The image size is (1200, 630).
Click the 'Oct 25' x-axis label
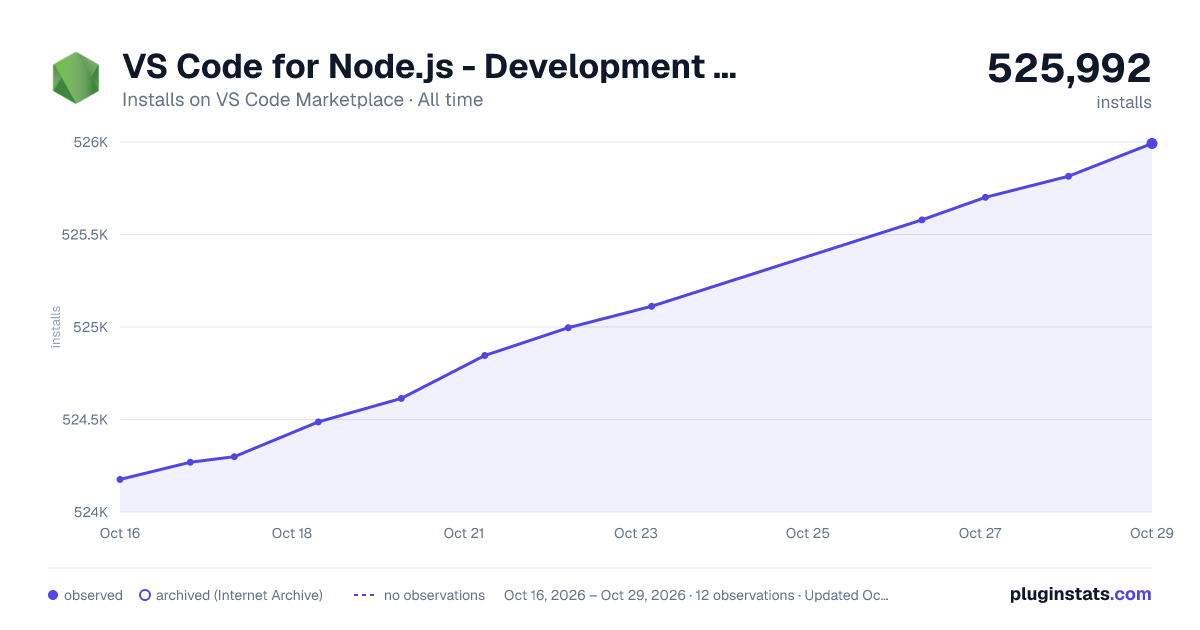click(808, 533)
